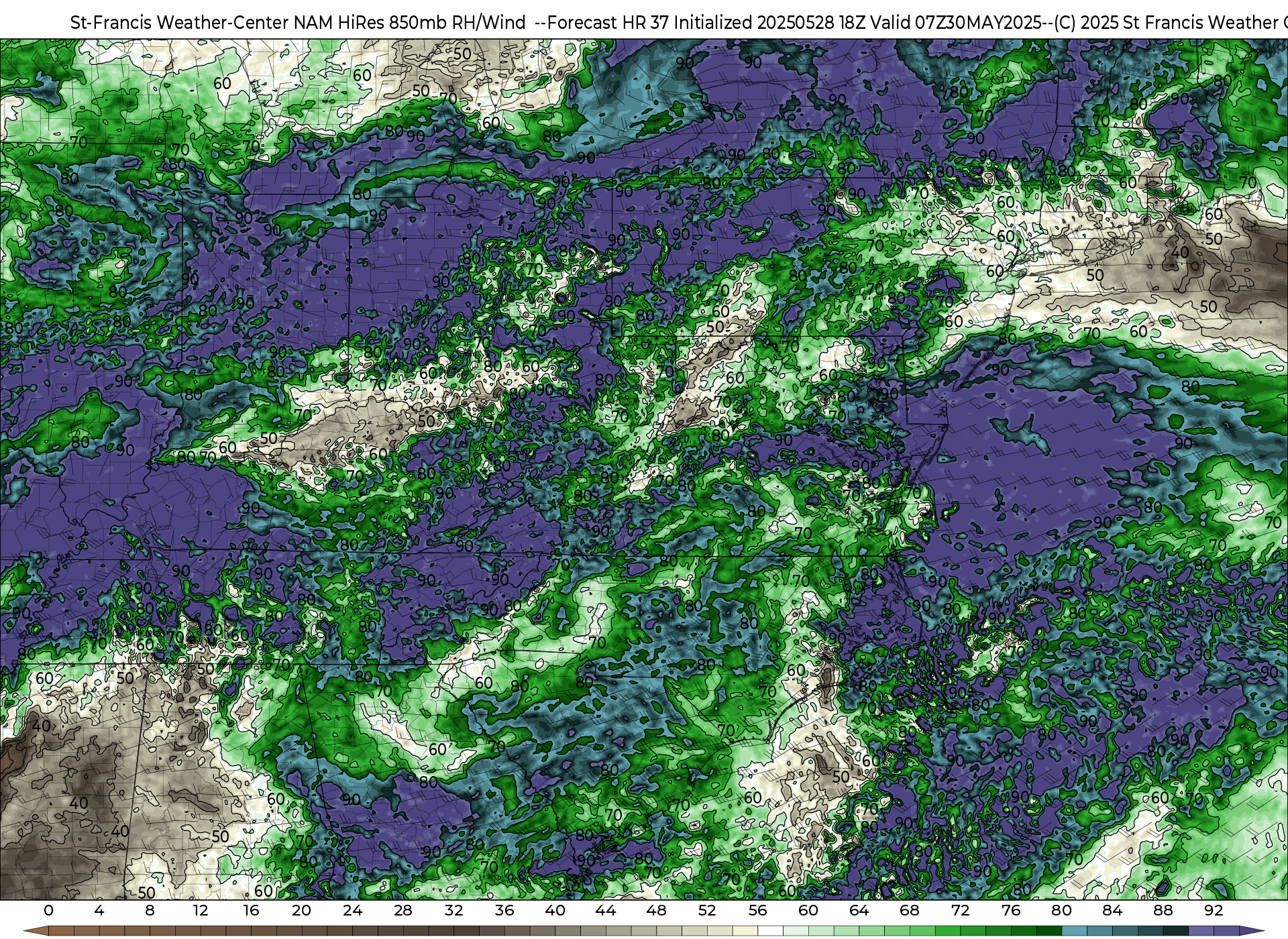Image resolution: width=1288 pixels, height=939 pixels.
Task: Click the title text 'NAM HiRes 850mb RH/Wind'
Action: coord(410,23)
